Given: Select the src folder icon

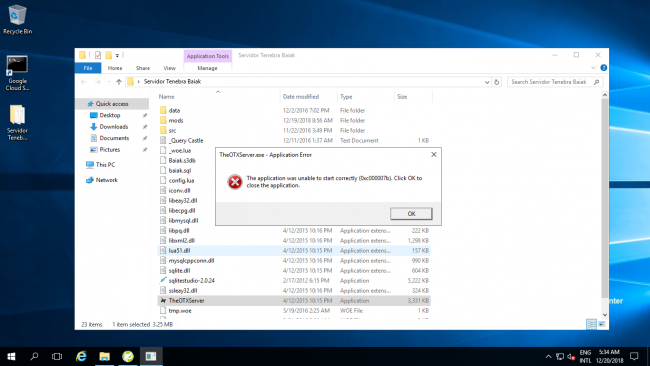Looking at the screenshot, I should [163, 130].
